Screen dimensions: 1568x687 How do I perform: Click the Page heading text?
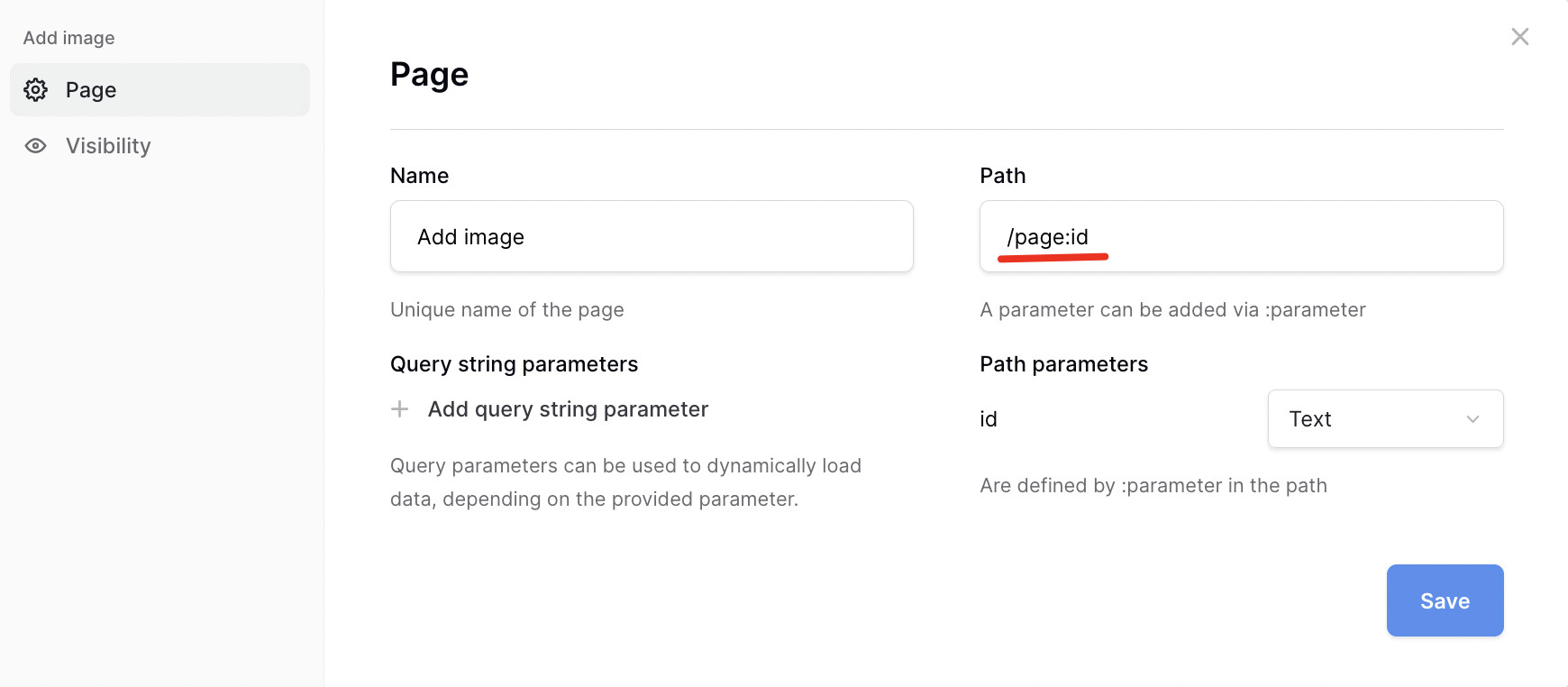(429, 74)
